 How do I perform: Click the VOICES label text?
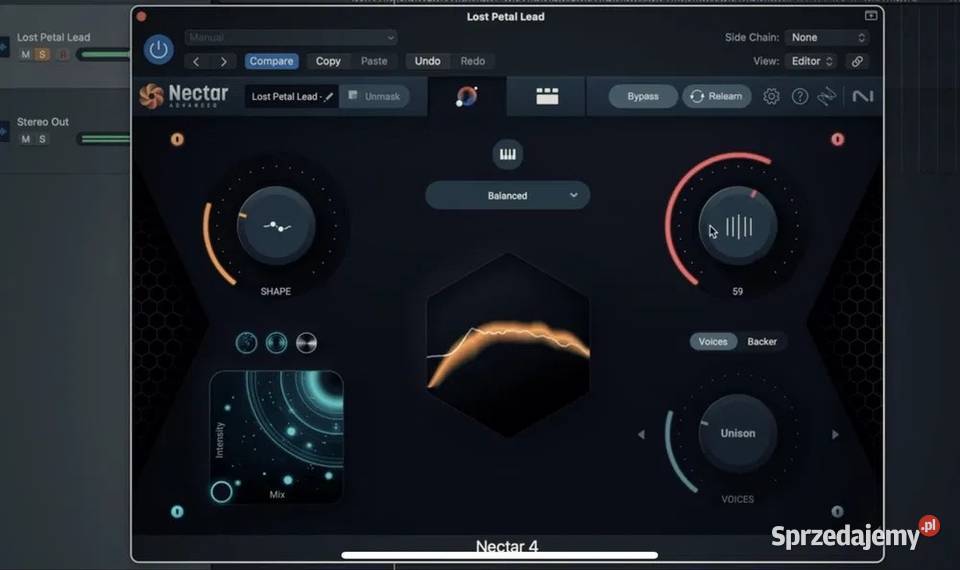click(738, 500)
